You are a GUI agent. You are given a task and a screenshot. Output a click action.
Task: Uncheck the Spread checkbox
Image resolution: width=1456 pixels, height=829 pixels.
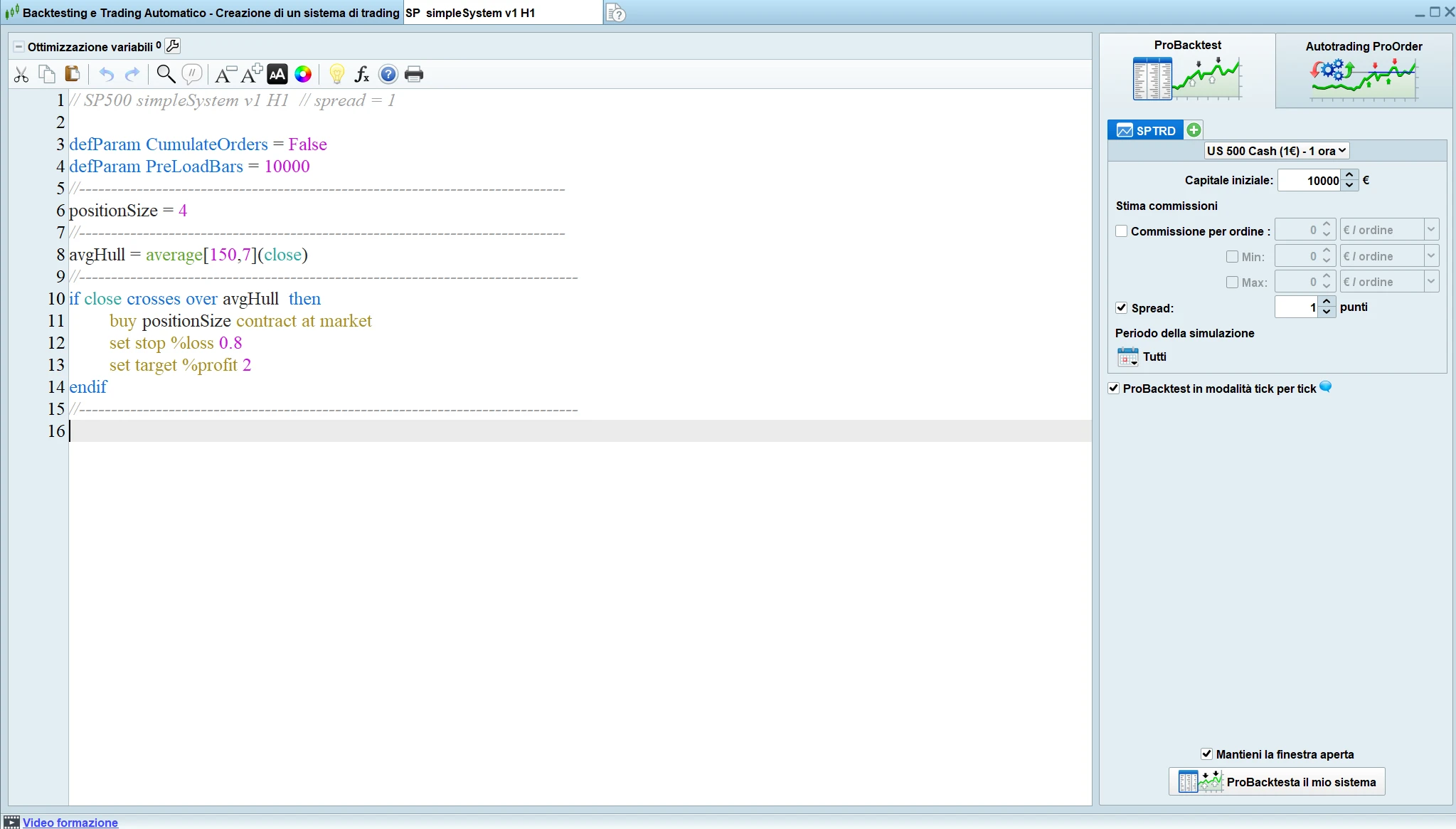(1122, 308)
